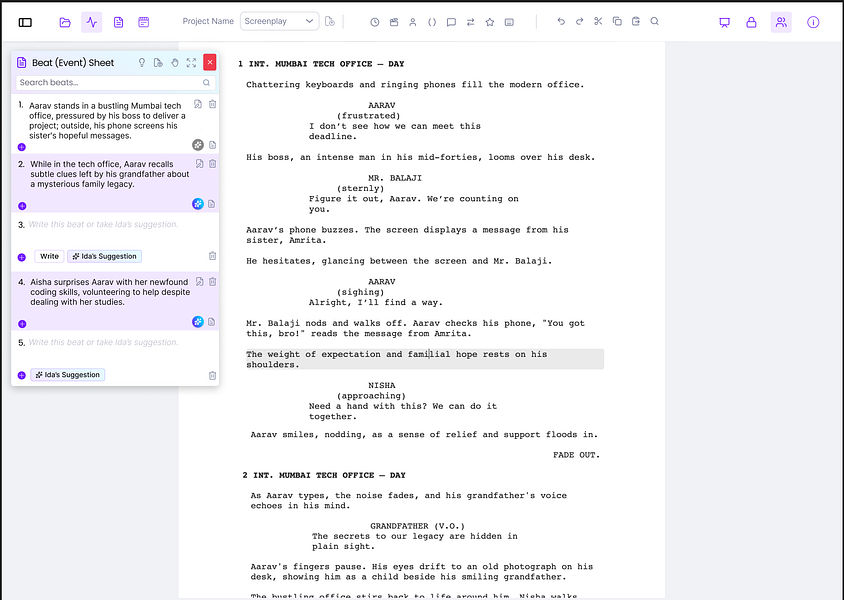Toggle the left sidebar panel icon
This screenshot has height=600, width=844.
pos(25,22)
